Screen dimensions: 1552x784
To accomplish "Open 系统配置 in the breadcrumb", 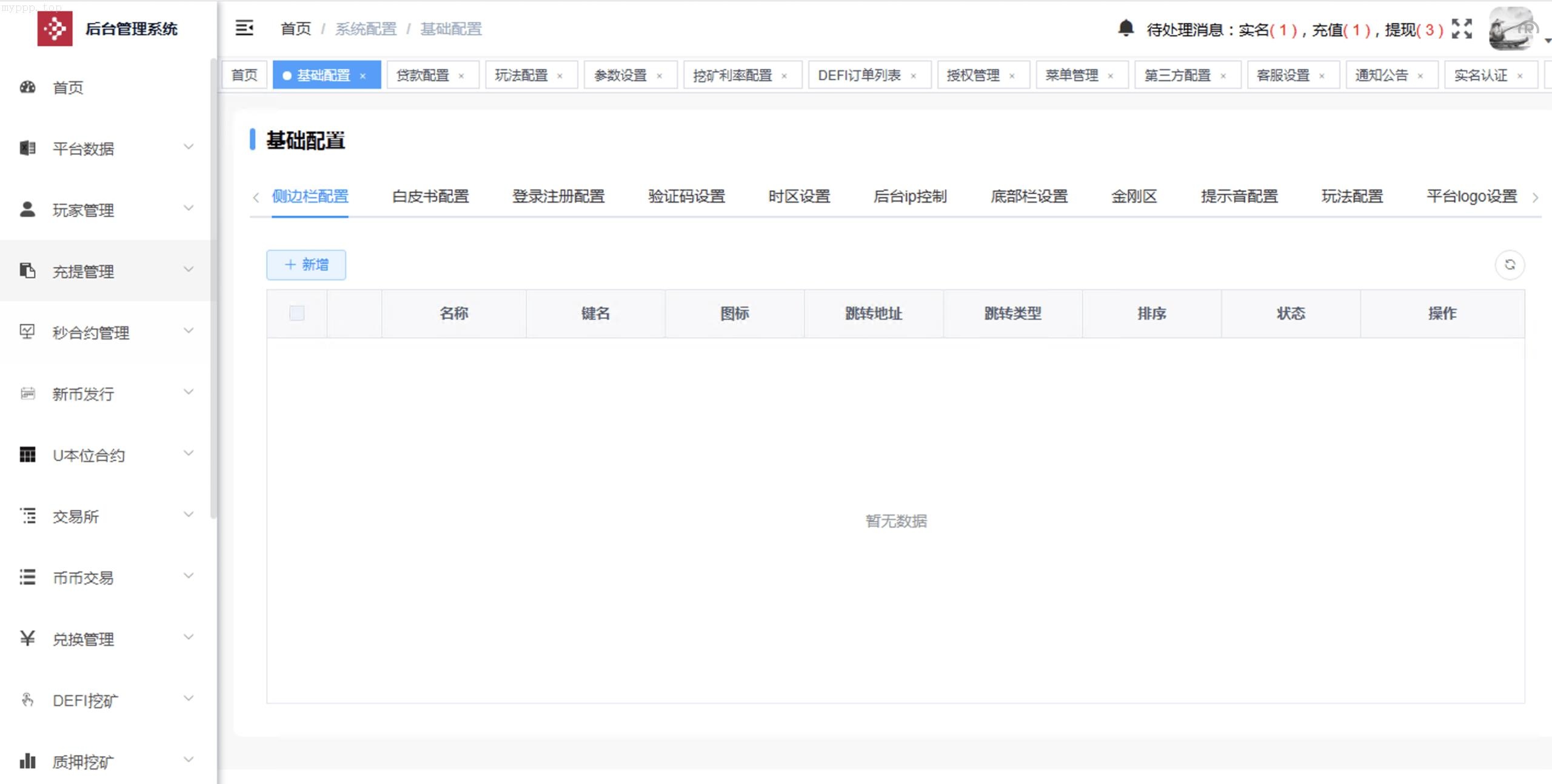I will pos(367,28).
